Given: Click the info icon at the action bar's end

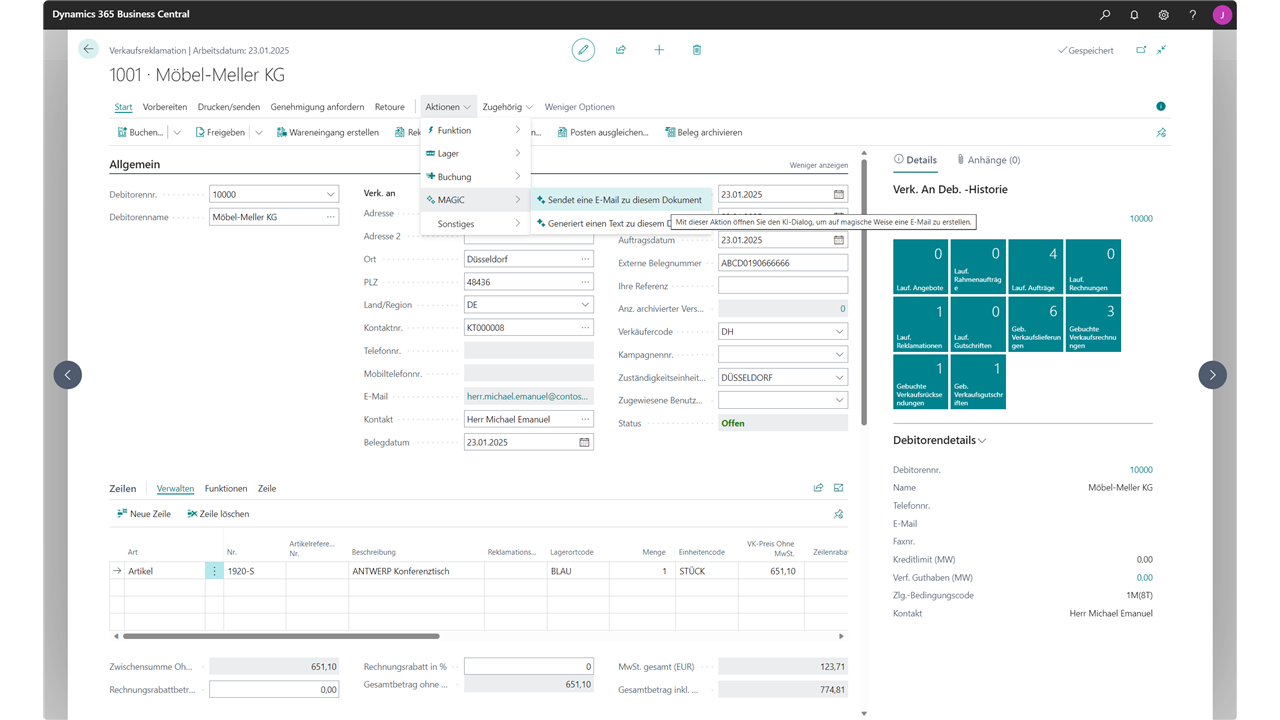Looking at the screenshot, I should (1161, 107).
